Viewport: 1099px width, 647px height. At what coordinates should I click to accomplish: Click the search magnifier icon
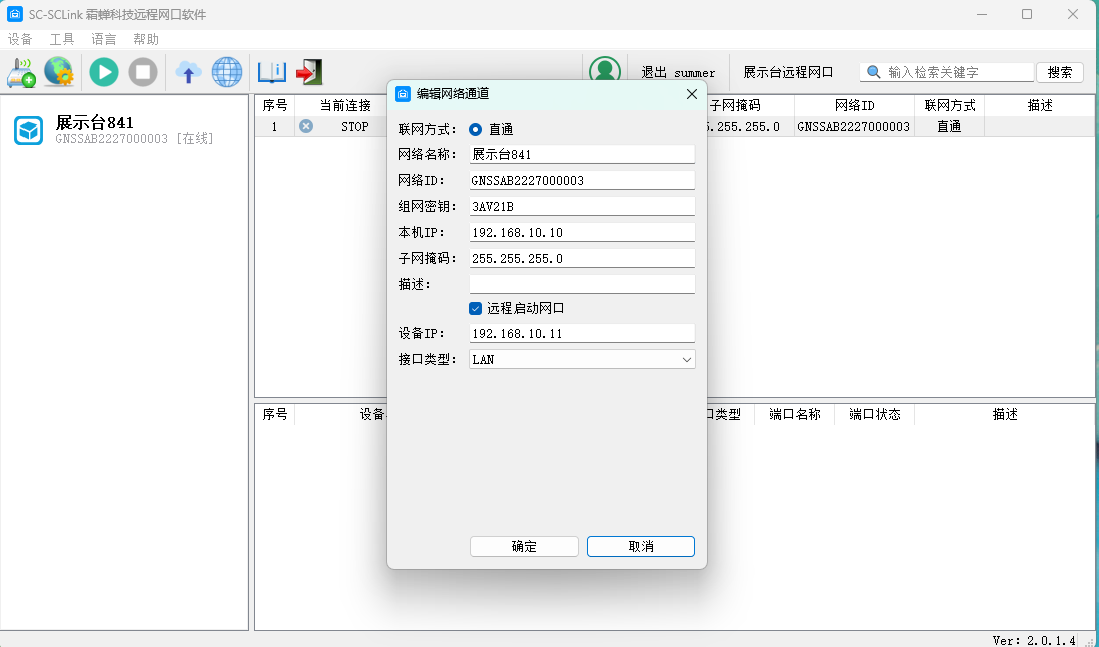[x=873, y=71]
